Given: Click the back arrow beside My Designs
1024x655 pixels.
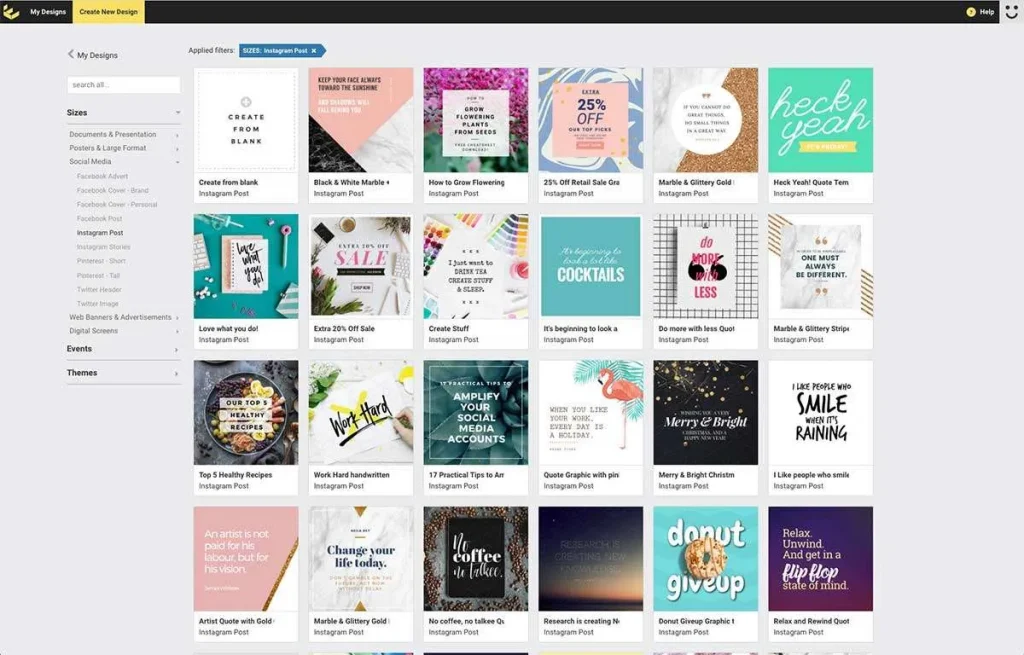Looking at the screenshot, I should (71, 55).
